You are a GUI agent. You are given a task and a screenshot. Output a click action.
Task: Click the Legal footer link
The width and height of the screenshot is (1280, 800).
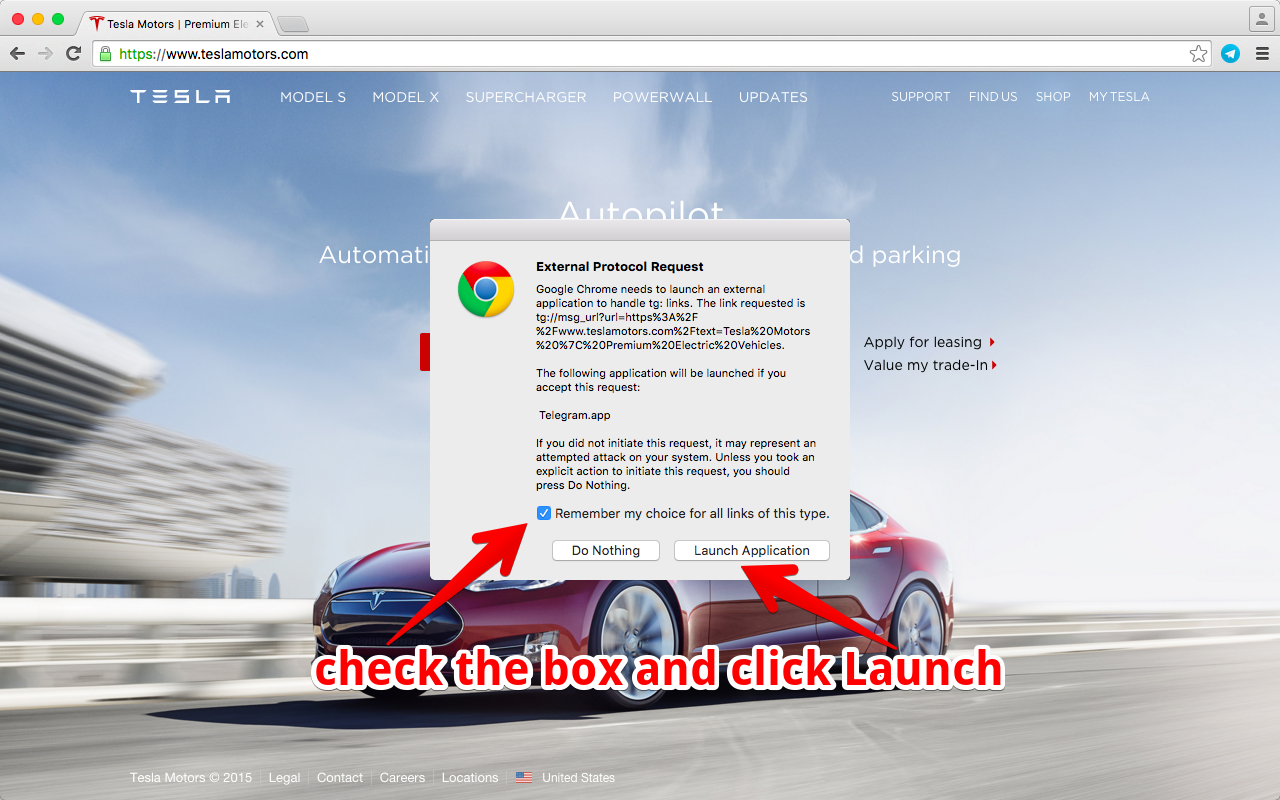click(284, 777)
